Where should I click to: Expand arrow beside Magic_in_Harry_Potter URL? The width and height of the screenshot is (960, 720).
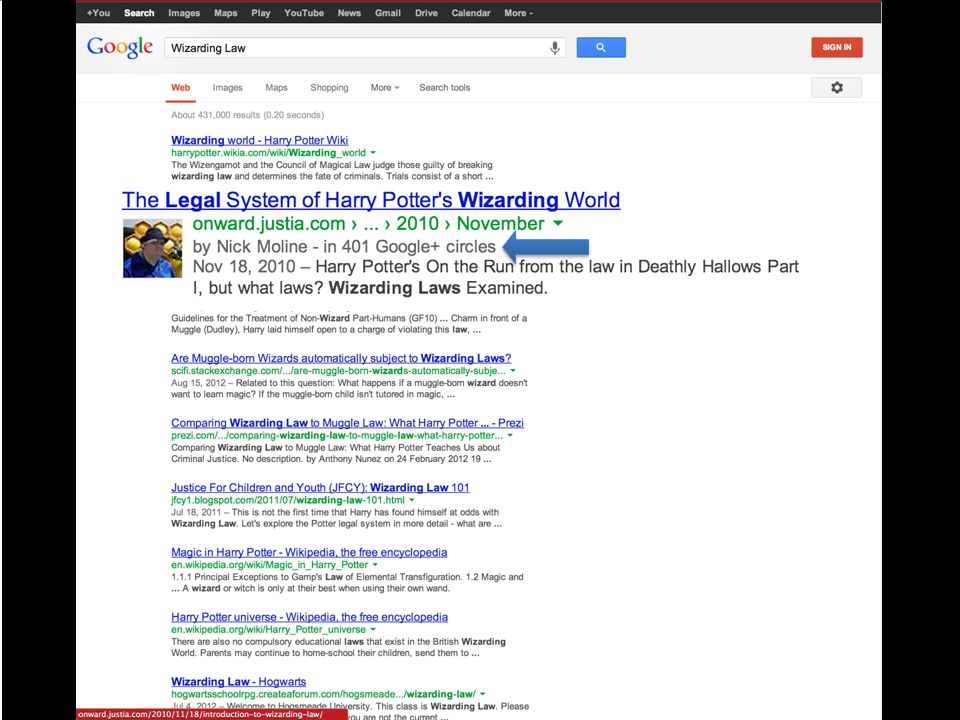point(375,564)
